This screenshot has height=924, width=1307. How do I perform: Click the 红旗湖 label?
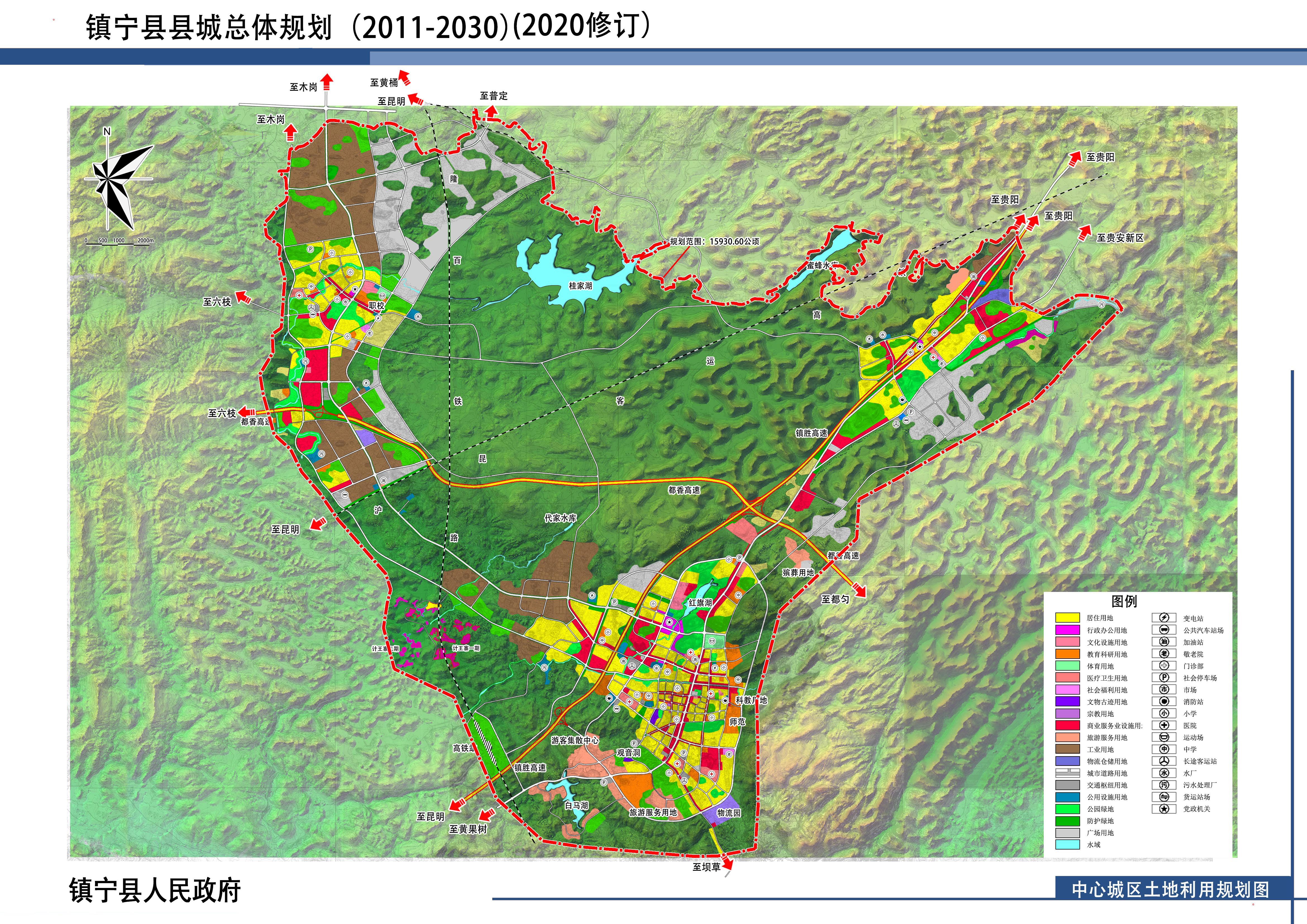tap(700, 603)
